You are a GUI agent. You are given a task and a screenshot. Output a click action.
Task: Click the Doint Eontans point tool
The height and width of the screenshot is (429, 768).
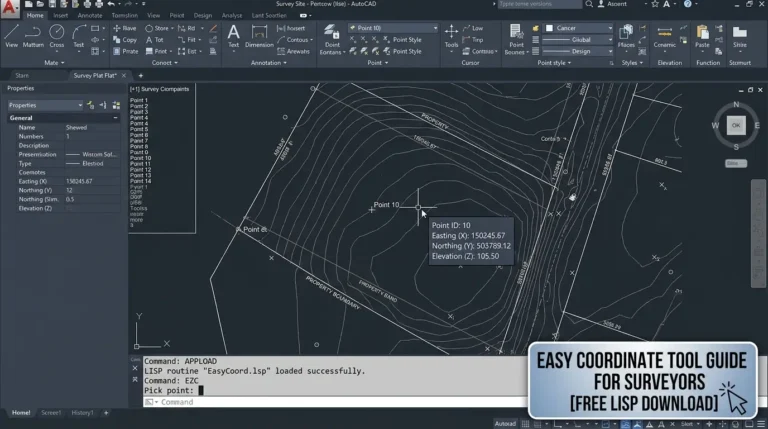[x=332, y=39]
